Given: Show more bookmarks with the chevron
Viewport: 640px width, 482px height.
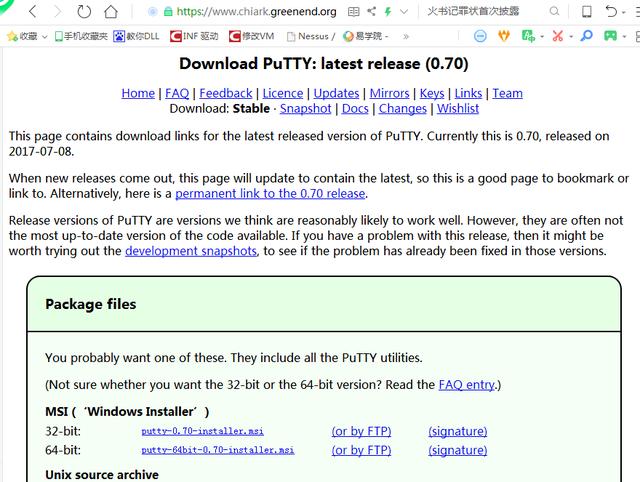Looking at the screenshot, I should [406, 37].
